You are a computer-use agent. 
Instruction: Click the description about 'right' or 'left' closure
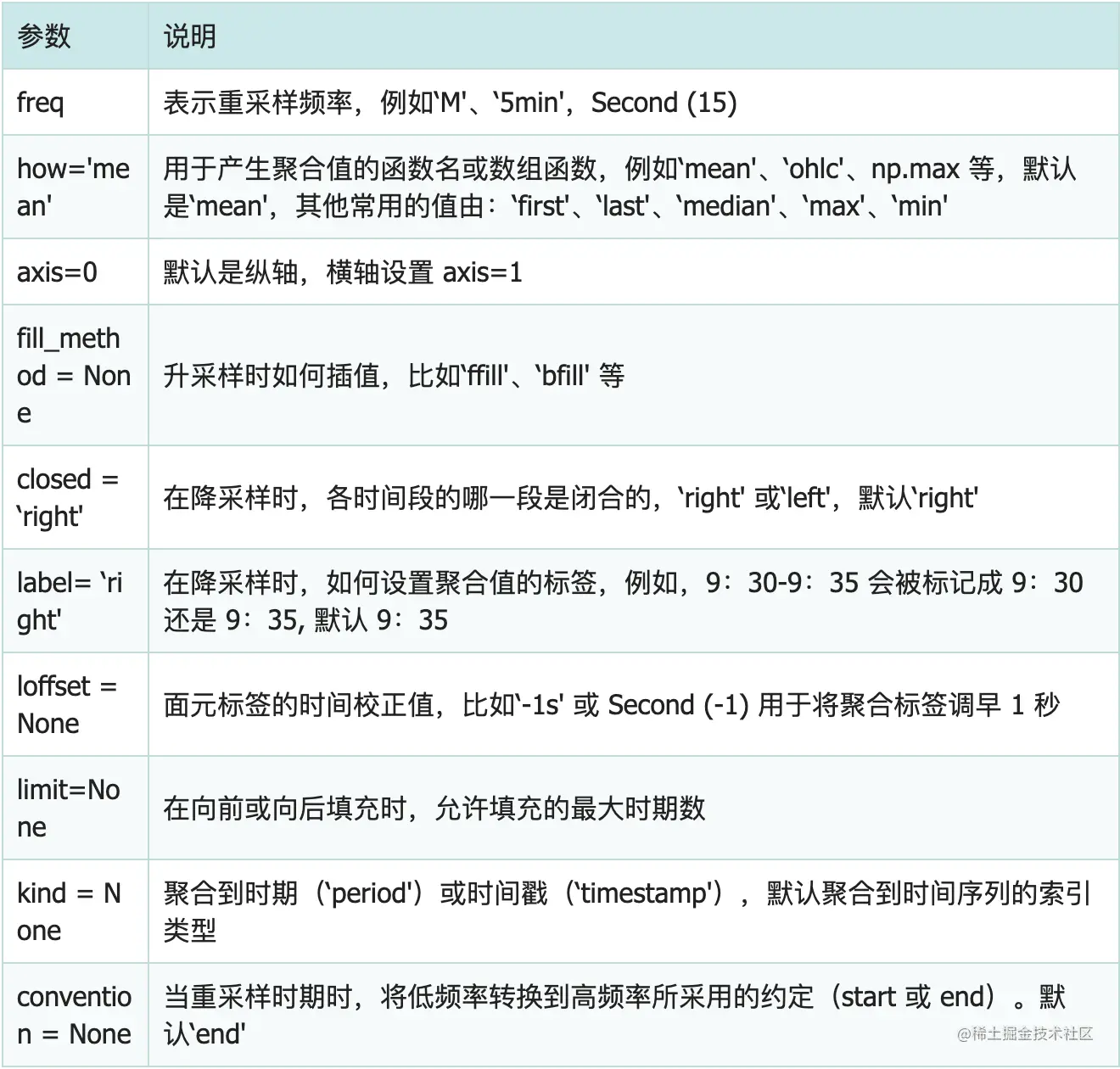click(634, 497)
